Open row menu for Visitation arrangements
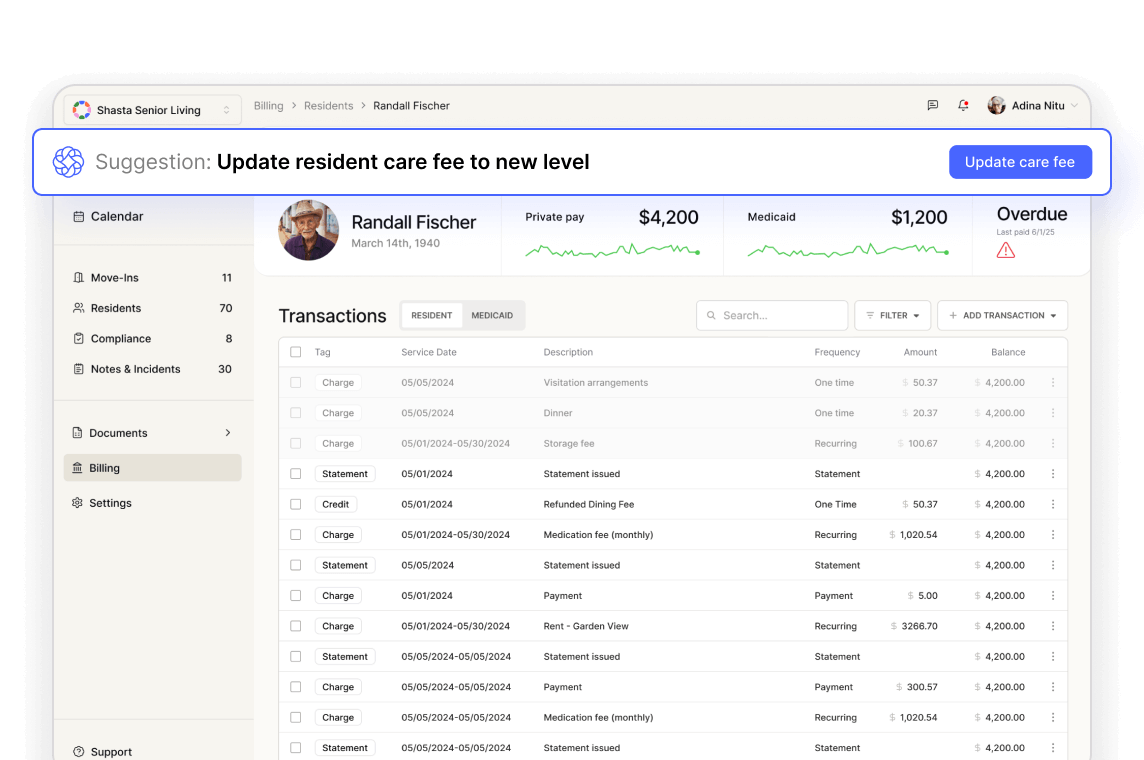This screenshot has height=760, width=1144. click(1053, 383)
